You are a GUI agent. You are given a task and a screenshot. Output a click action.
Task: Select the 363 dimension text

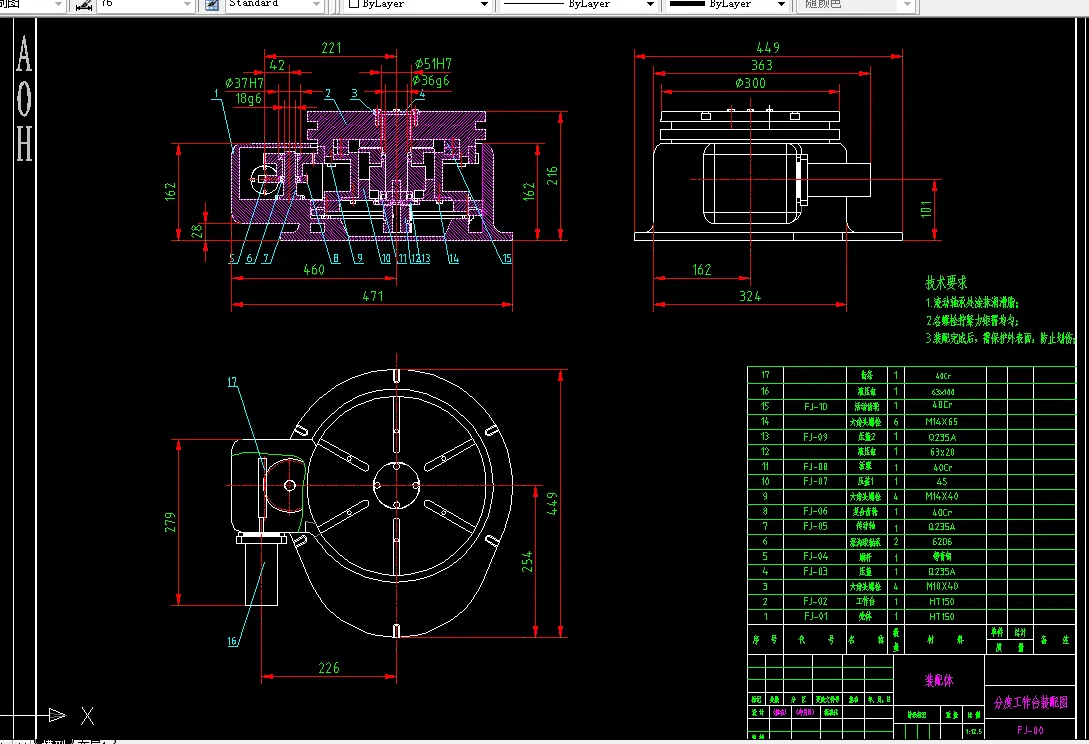762,65
